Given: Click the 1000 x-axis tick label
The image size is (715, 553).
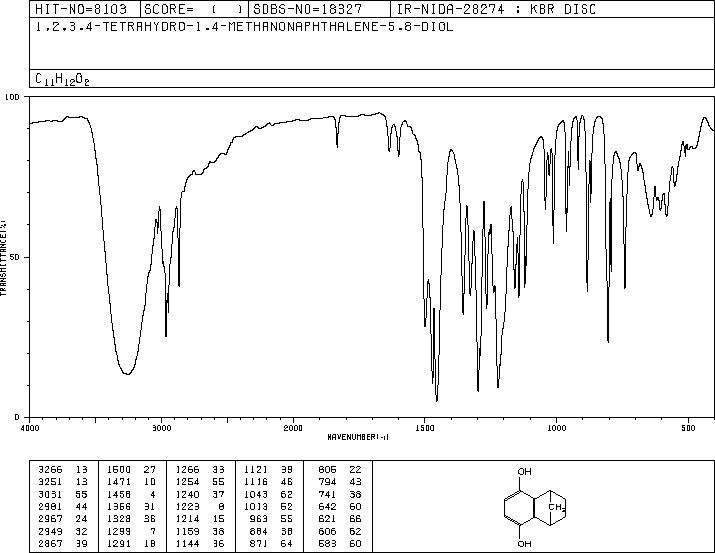Looking at the screenshot, I should pyautogui.click(x=556, y=428).
